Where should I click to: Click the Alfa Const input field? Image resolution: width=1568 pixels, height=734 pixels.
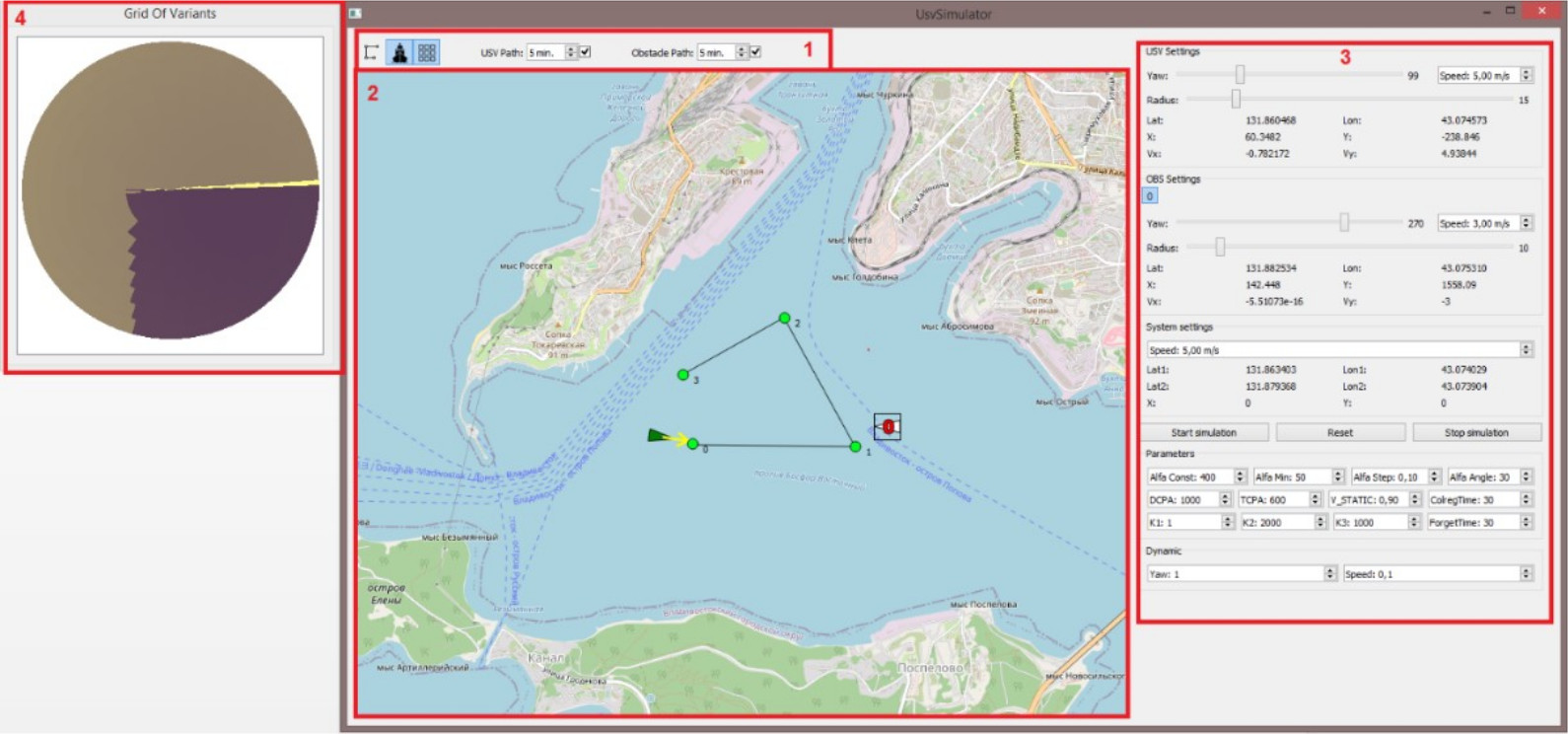pyautogui.click(x=1189, y=477)
